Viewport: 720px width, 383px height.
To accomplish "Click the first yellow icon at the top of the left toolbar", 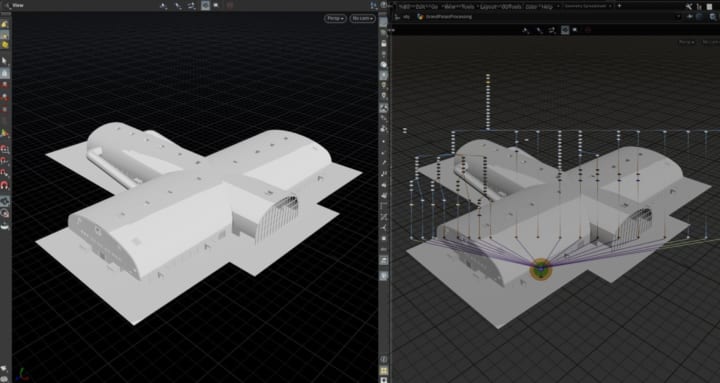I will pyautogui.click(x=5, y=24).
